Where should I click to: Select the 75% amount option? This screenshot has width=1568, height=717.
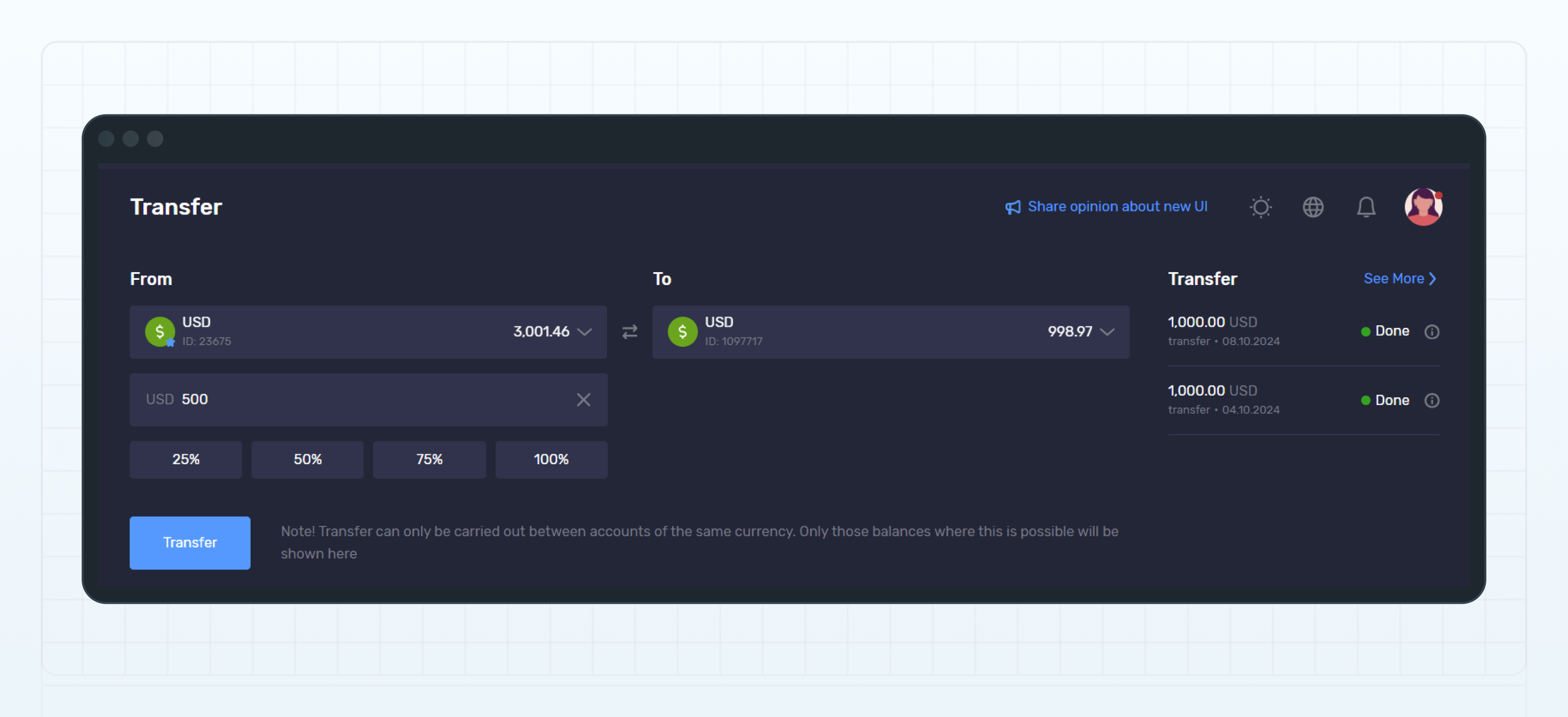429,459
